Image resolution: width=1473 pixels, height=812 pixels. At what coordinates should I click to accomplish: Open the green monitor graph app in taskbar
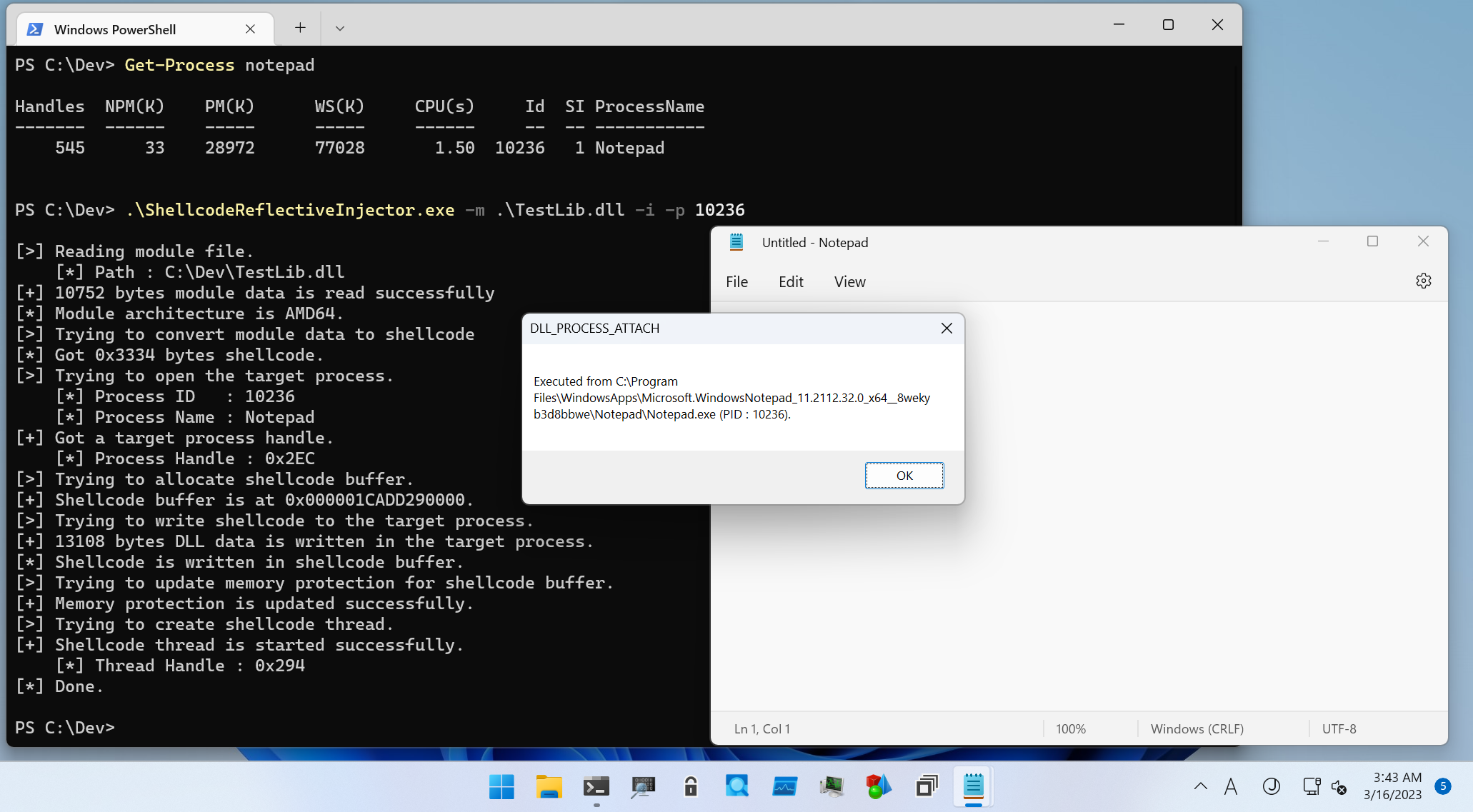pos(832,786)
